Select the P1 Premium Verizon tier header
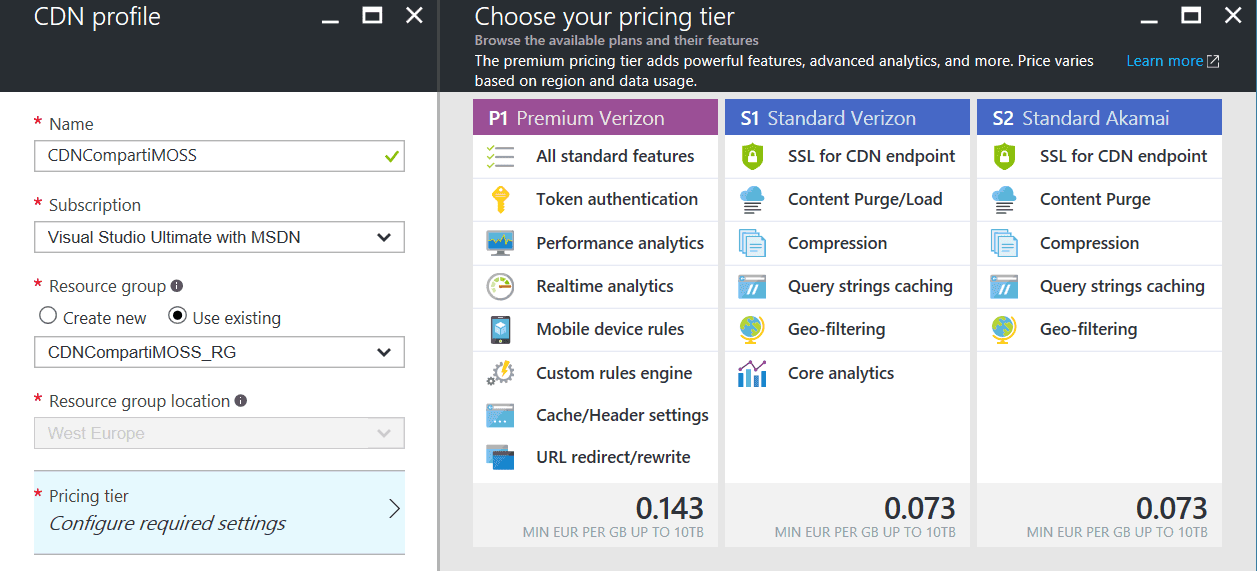The height and width of the screenshot is (571, 1257). tap(595, 118)
